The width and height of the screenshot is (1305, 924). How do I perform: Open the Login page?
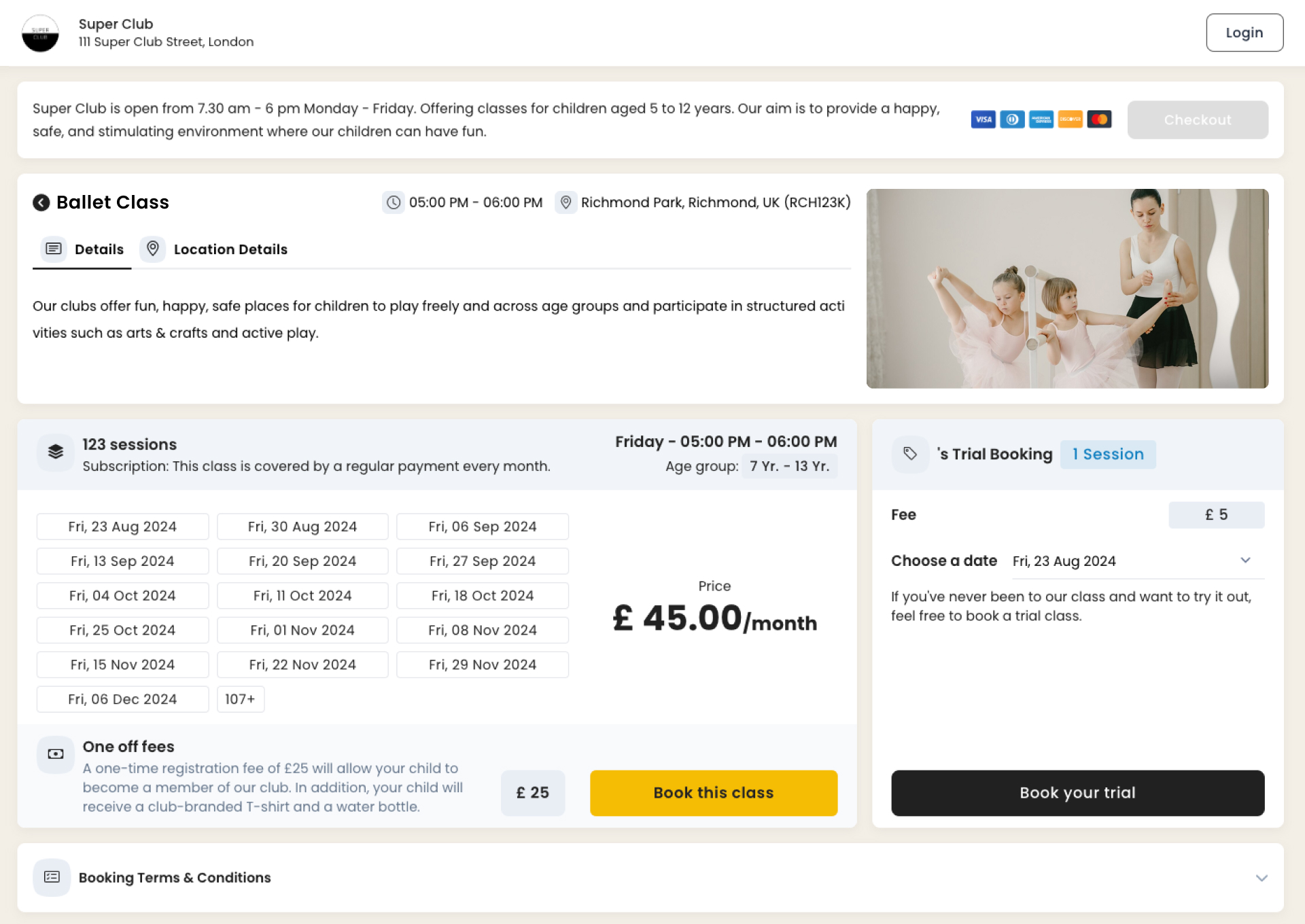[1245, 33]
